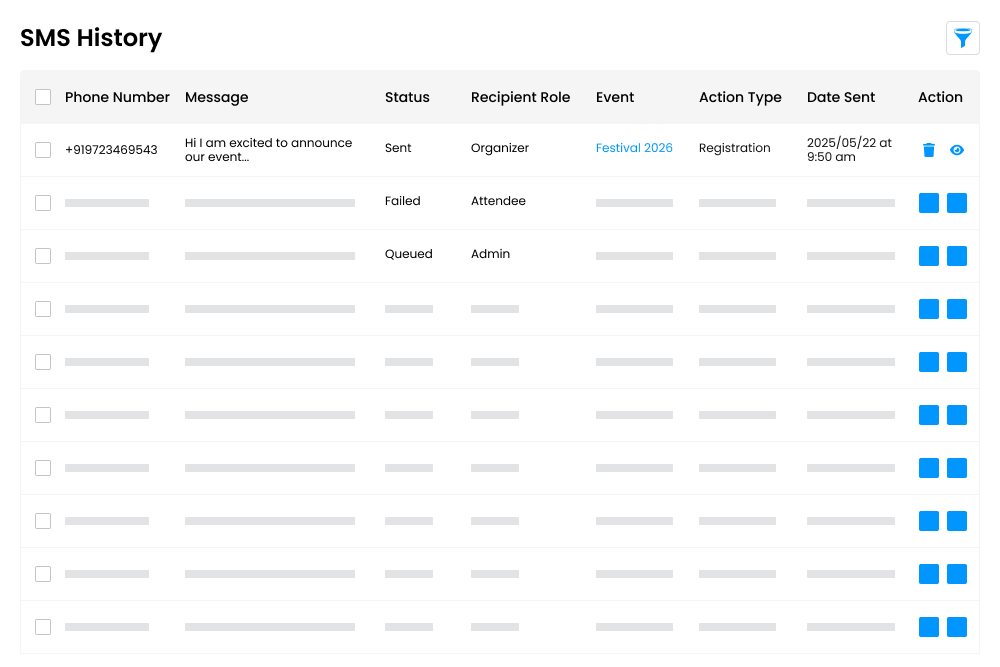Click the Registration action type cell
Screen dimensions: 1000x667
[734, 147]
